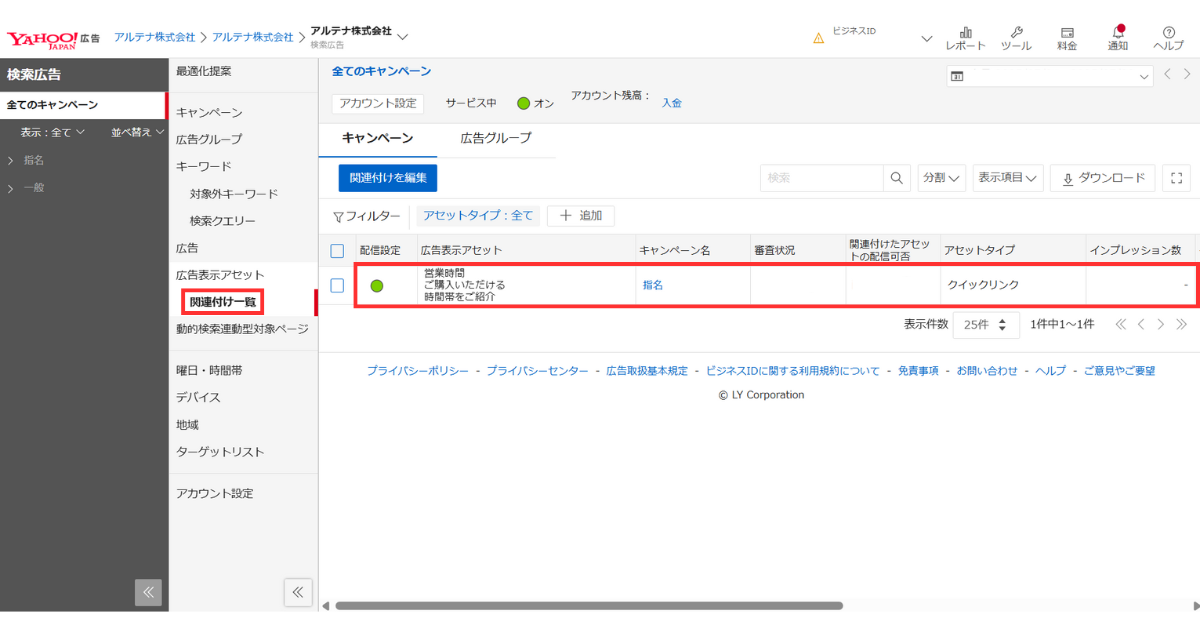This screenshot has width=1200, height=630.
Task: Switch to the キャンペーン tab
Action: (377, 138)
